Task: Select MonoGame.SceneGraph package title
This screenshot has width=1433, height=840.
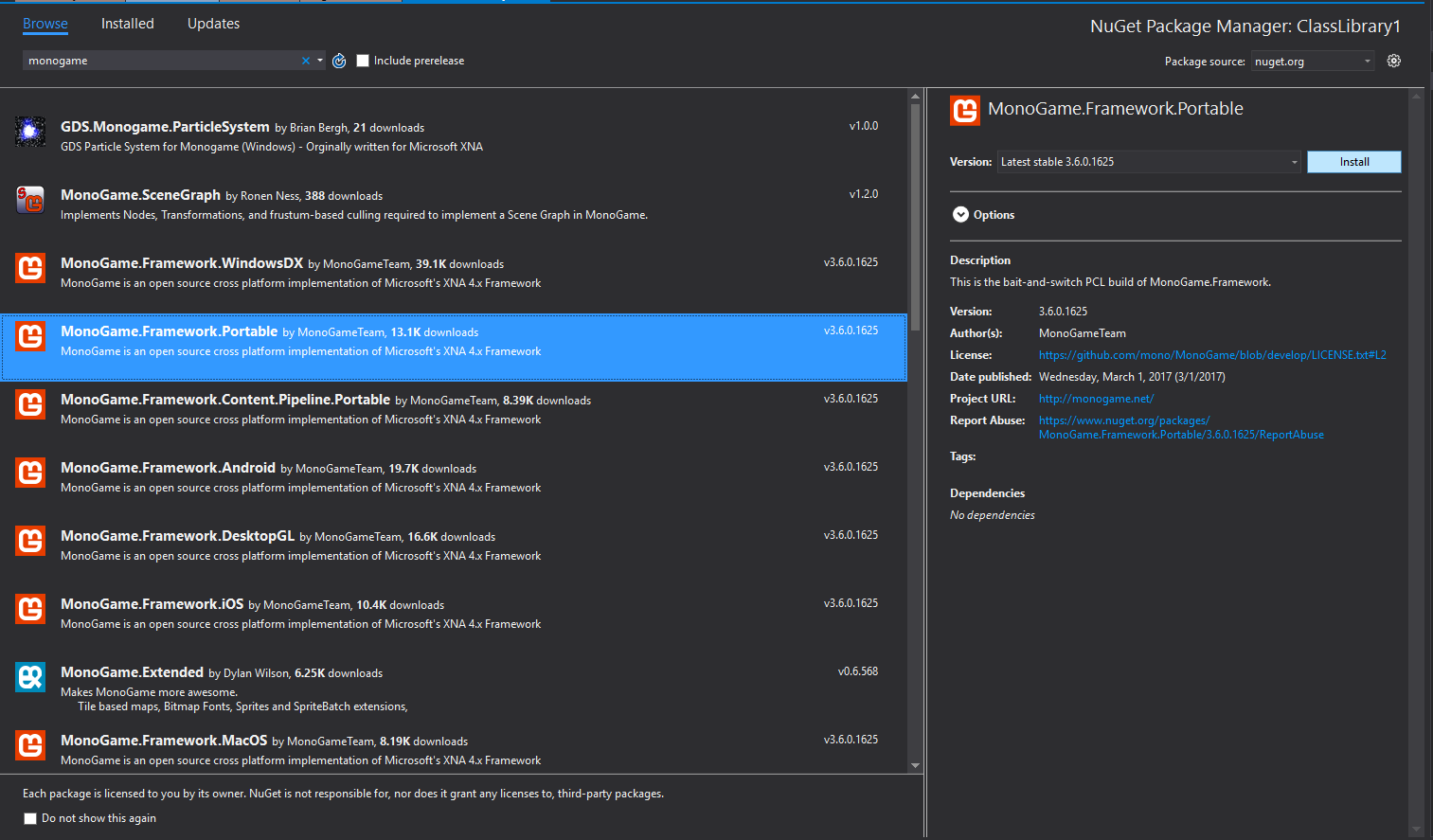Action: coord(140,195)
